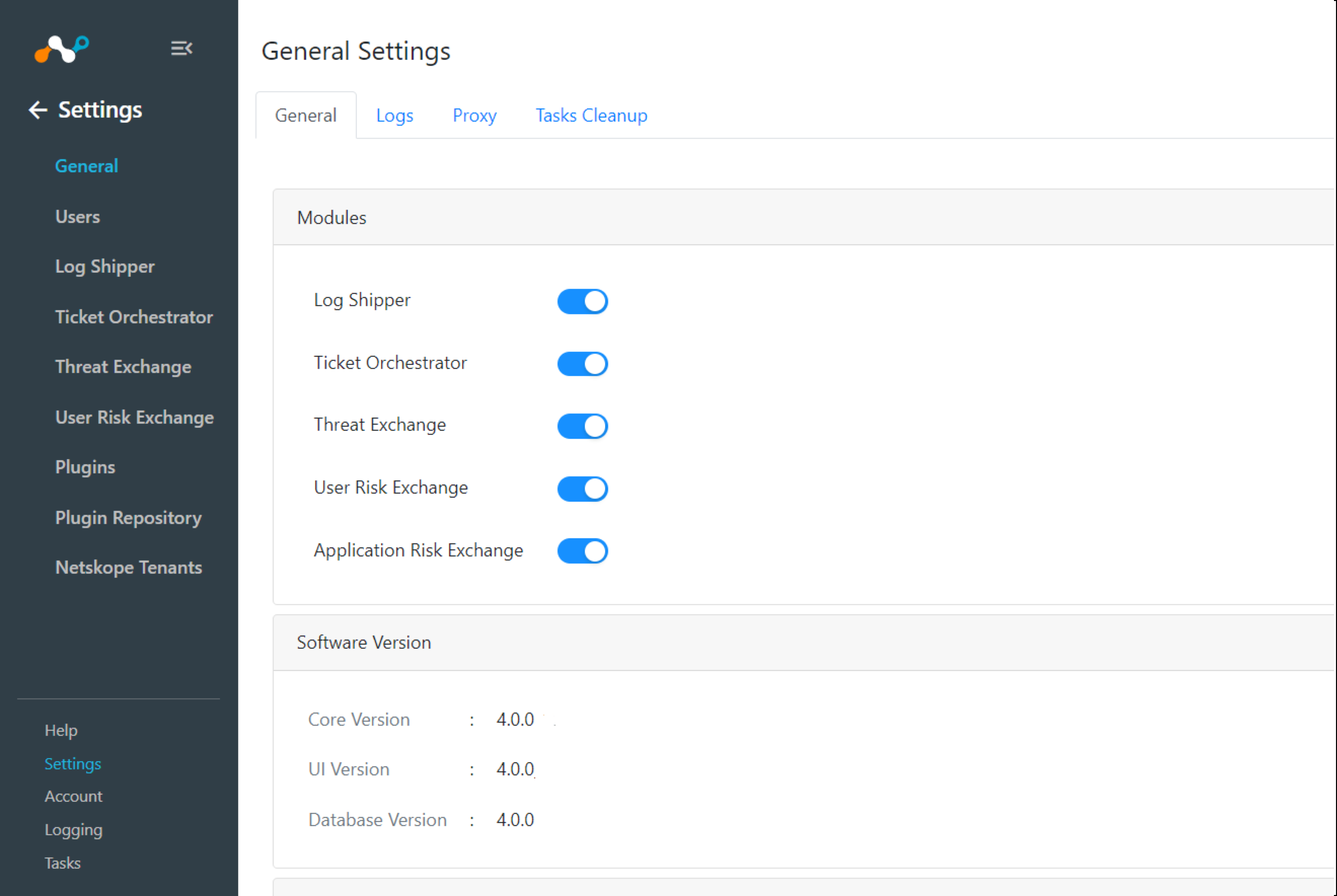
Task: Disable the Log Shipper module toggle
Action: coord(582,301)
